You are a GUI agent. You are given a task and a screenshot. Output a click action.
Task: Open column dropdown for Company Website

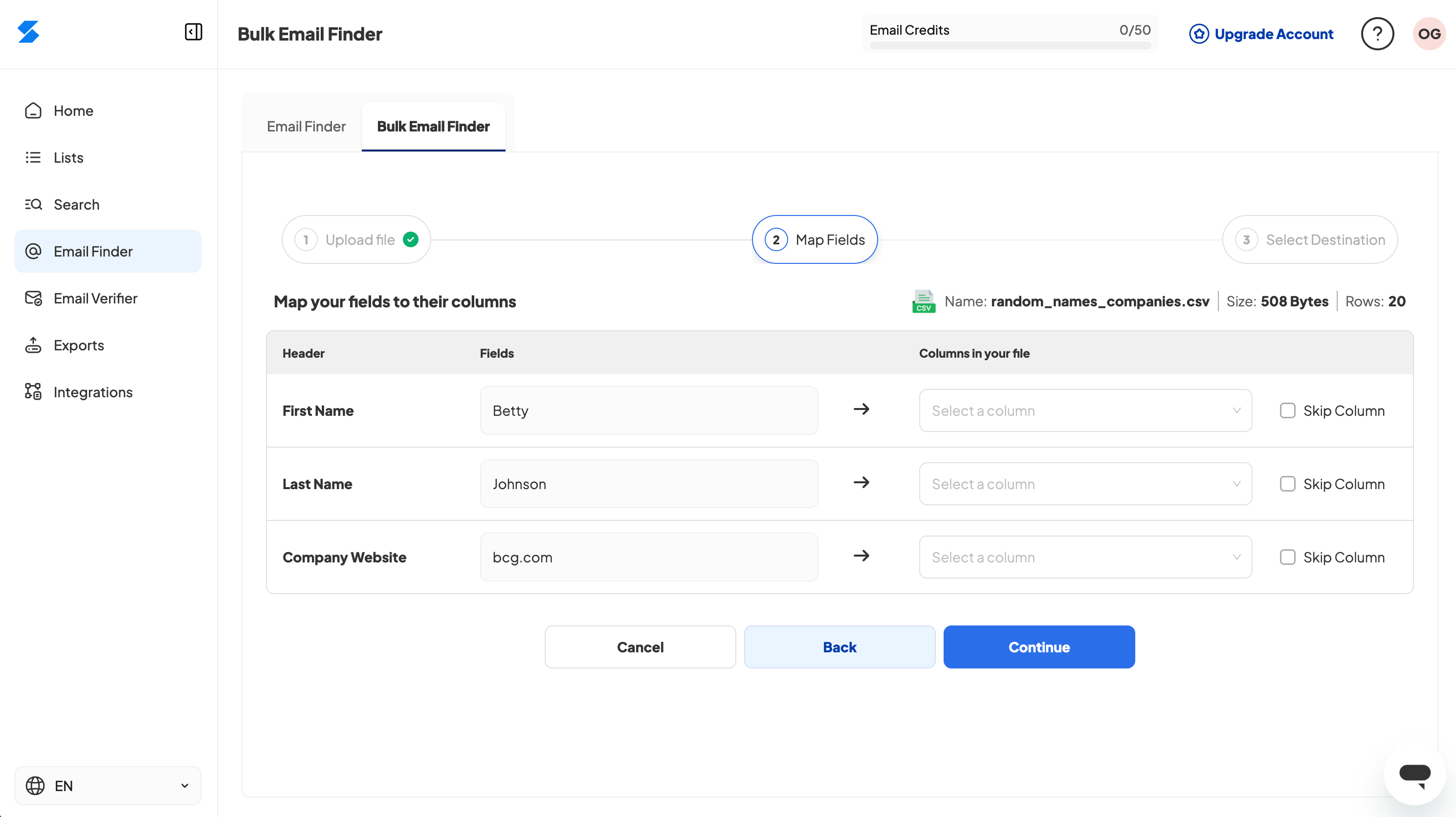tap(1084, 558)
